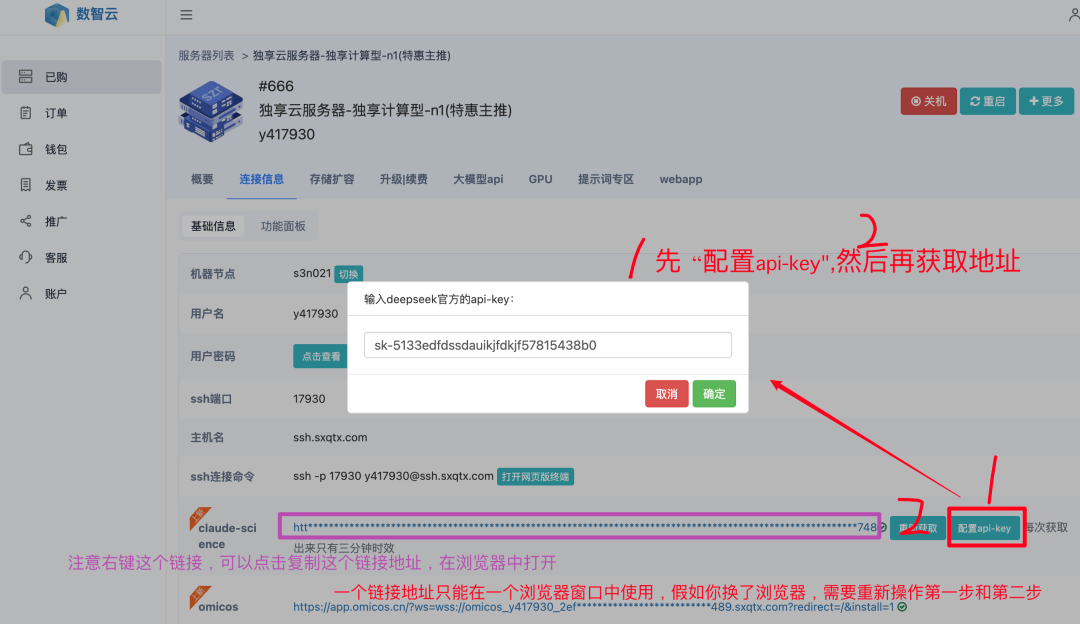
Task: Click the 重启 restart button
Action: point(987,101)
